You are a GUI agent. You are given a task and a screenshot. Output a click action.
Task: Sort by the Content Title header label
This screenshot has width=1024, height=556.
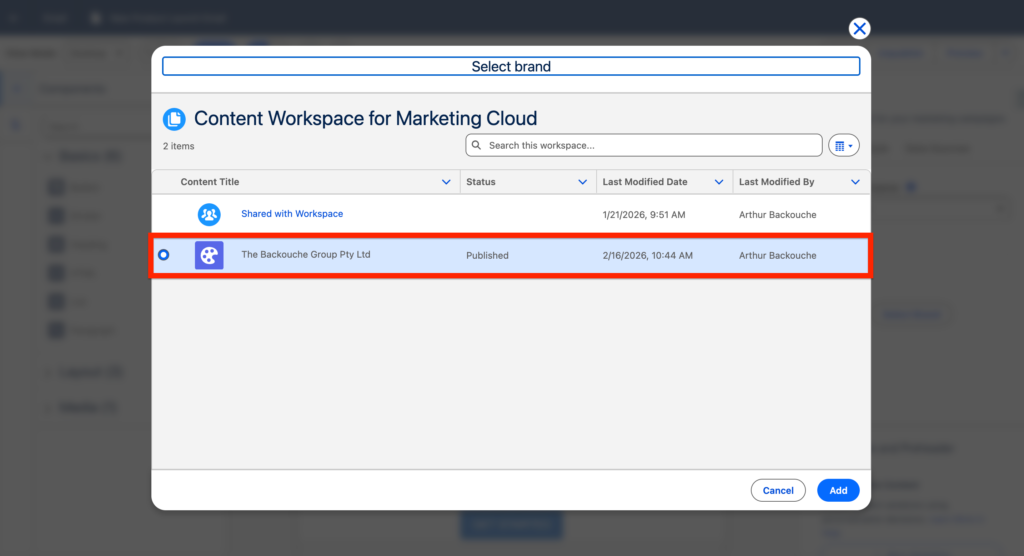click(x=210, y=182)
